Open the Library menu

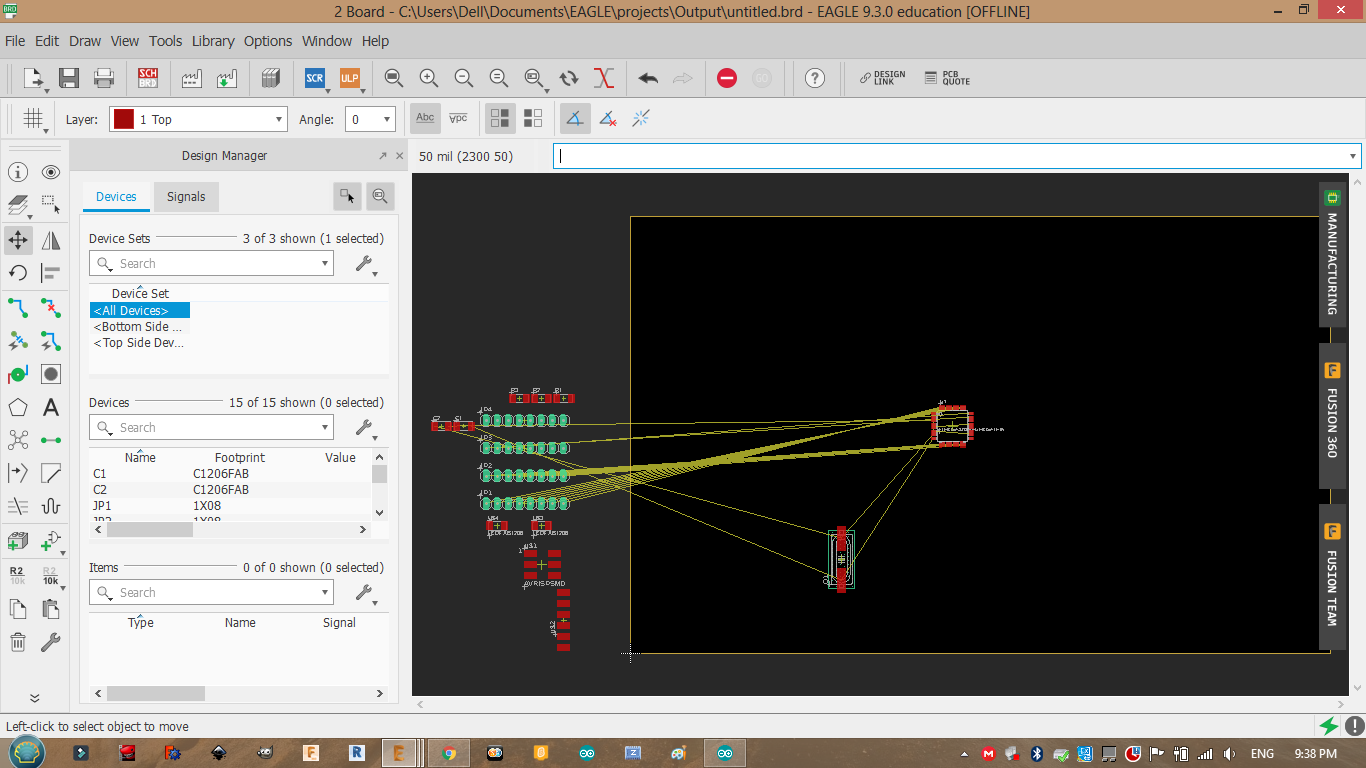click(x=213, y=41)
